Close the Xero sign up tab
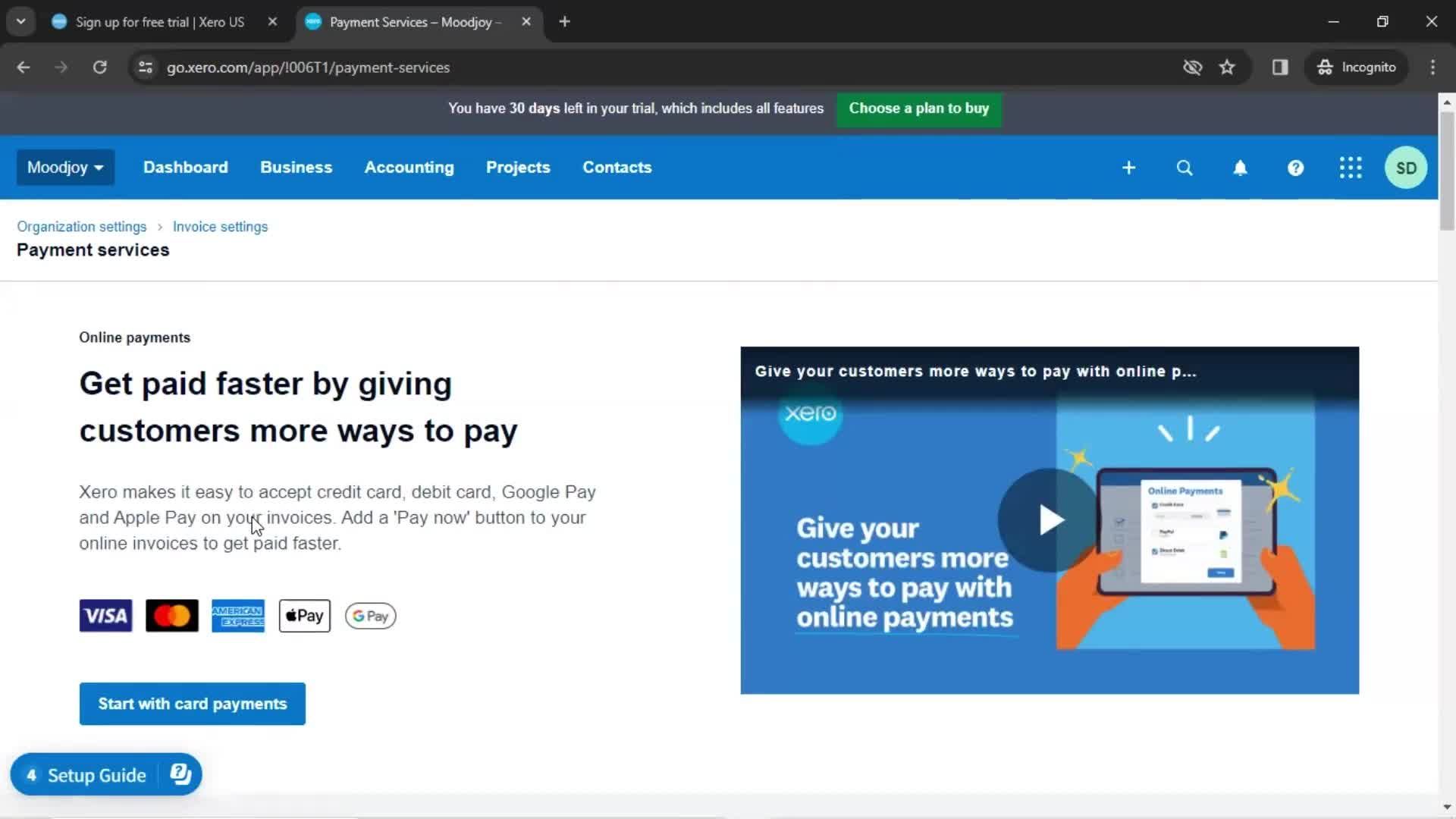1456x819 pixels. coord(272,22)
